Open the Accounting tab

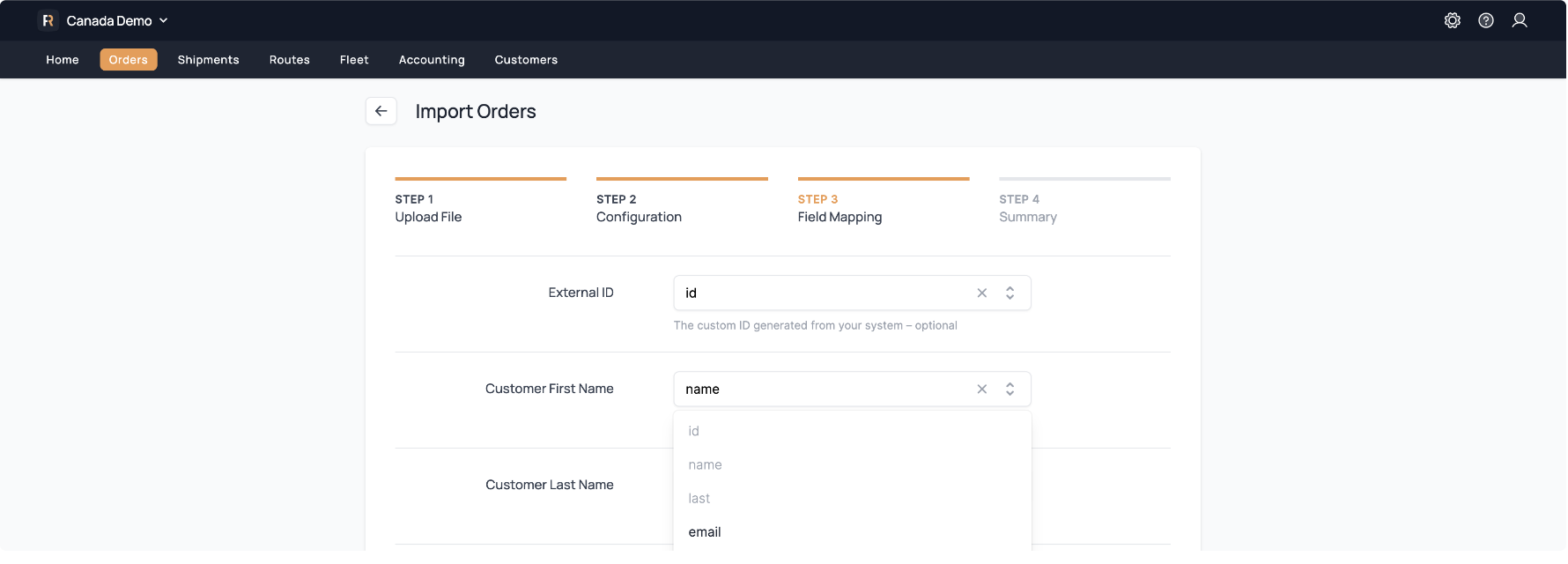pyautogui.click(x=432, y=60)
